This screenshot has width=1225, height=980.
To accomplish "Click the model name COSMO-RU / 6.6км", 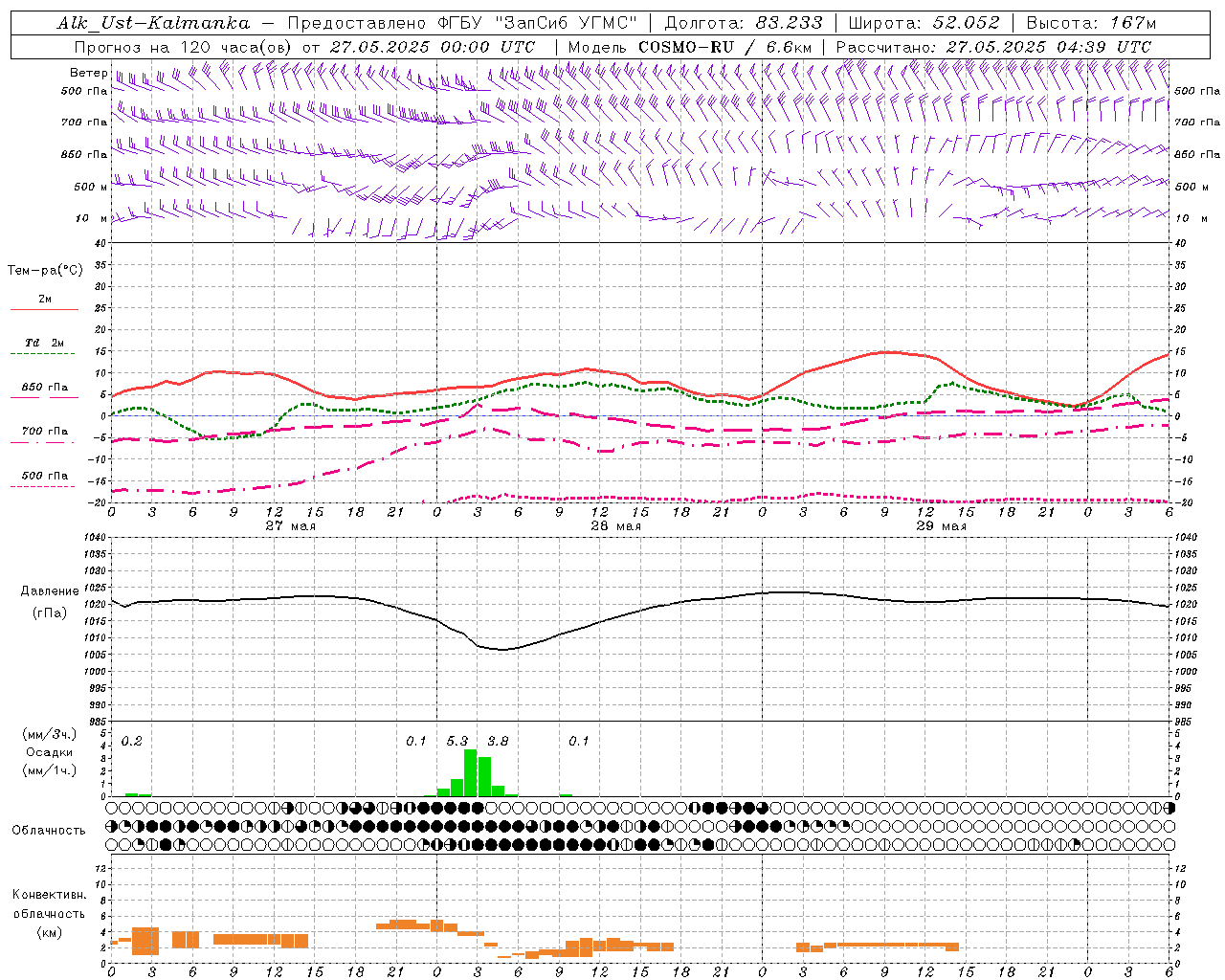I will pos(725,47).
